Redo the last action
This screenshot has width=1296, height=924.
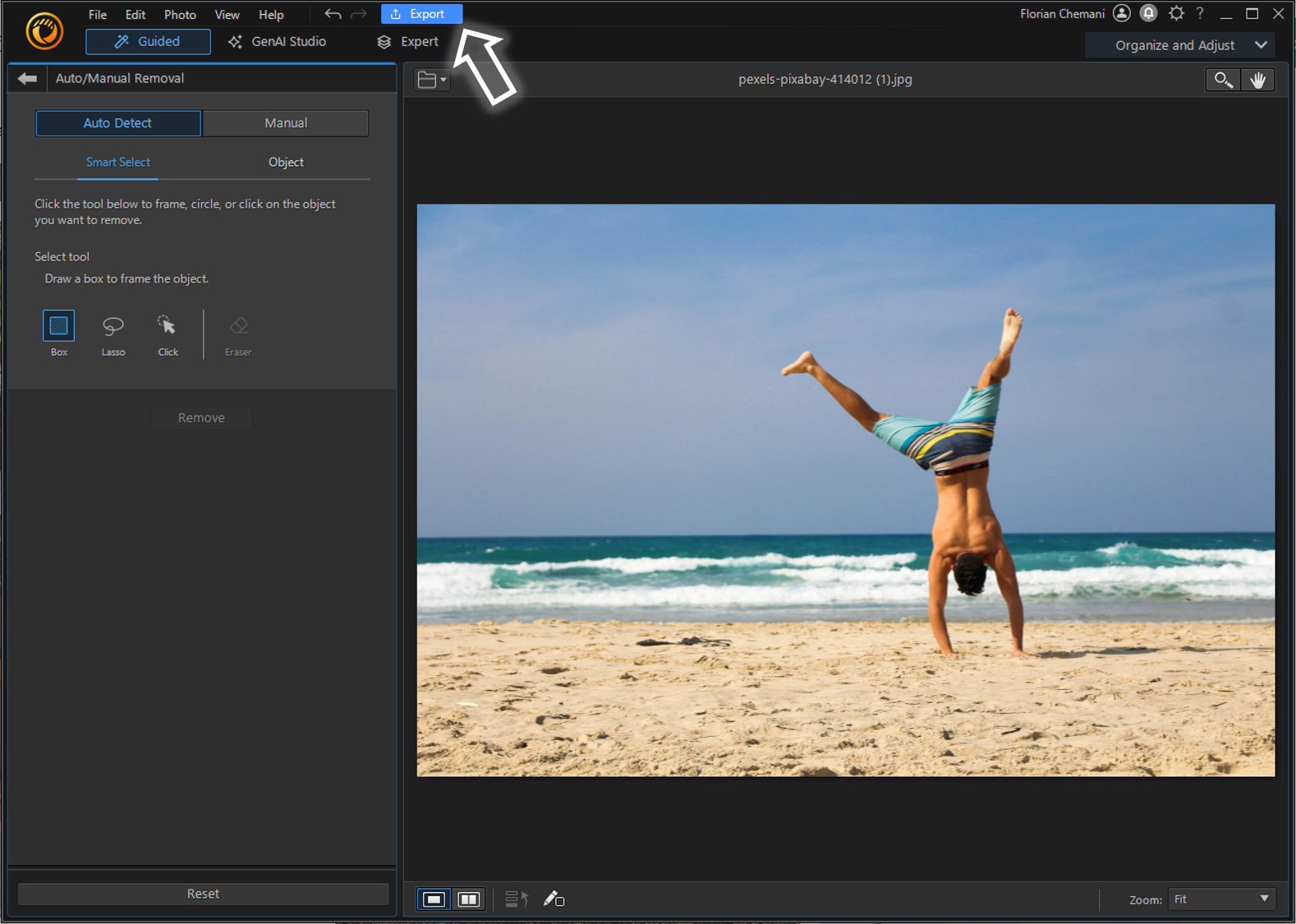359,14
